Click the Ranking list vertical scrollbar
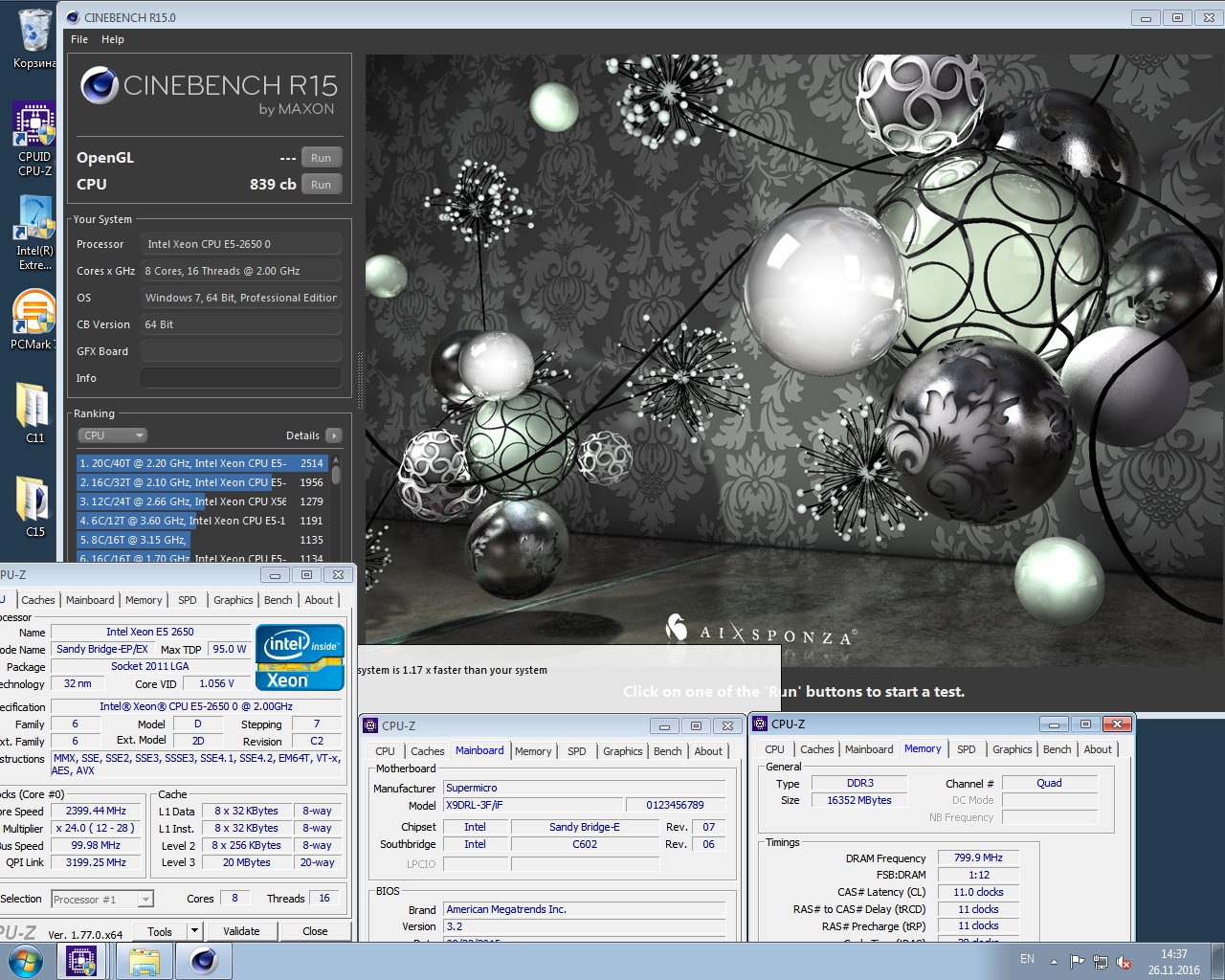The image size is (1225, 980). (336, 508)
